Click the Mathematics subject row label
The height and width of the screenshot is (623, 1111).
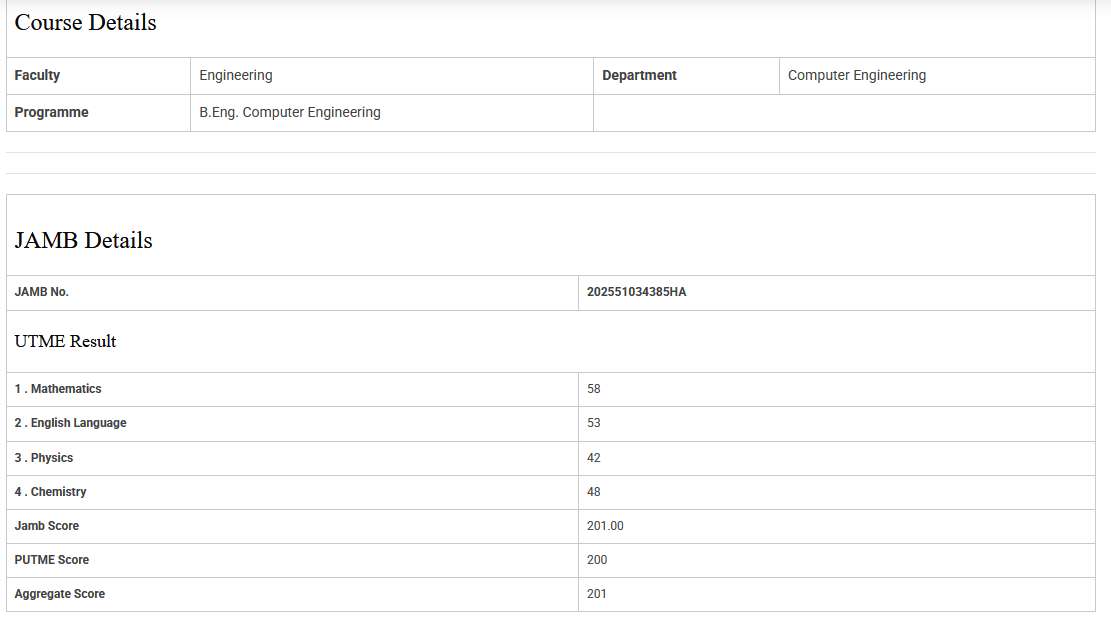tap(58, 389)
